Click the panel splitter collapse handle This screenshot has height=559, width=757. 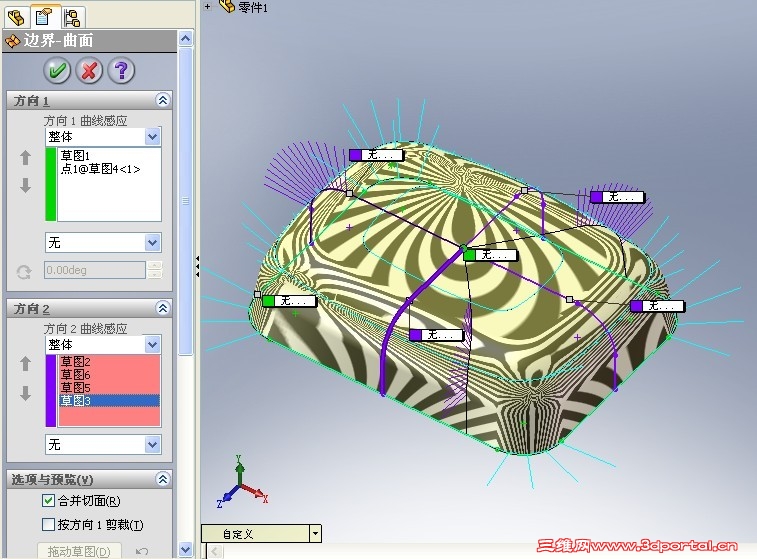[197, 266]
